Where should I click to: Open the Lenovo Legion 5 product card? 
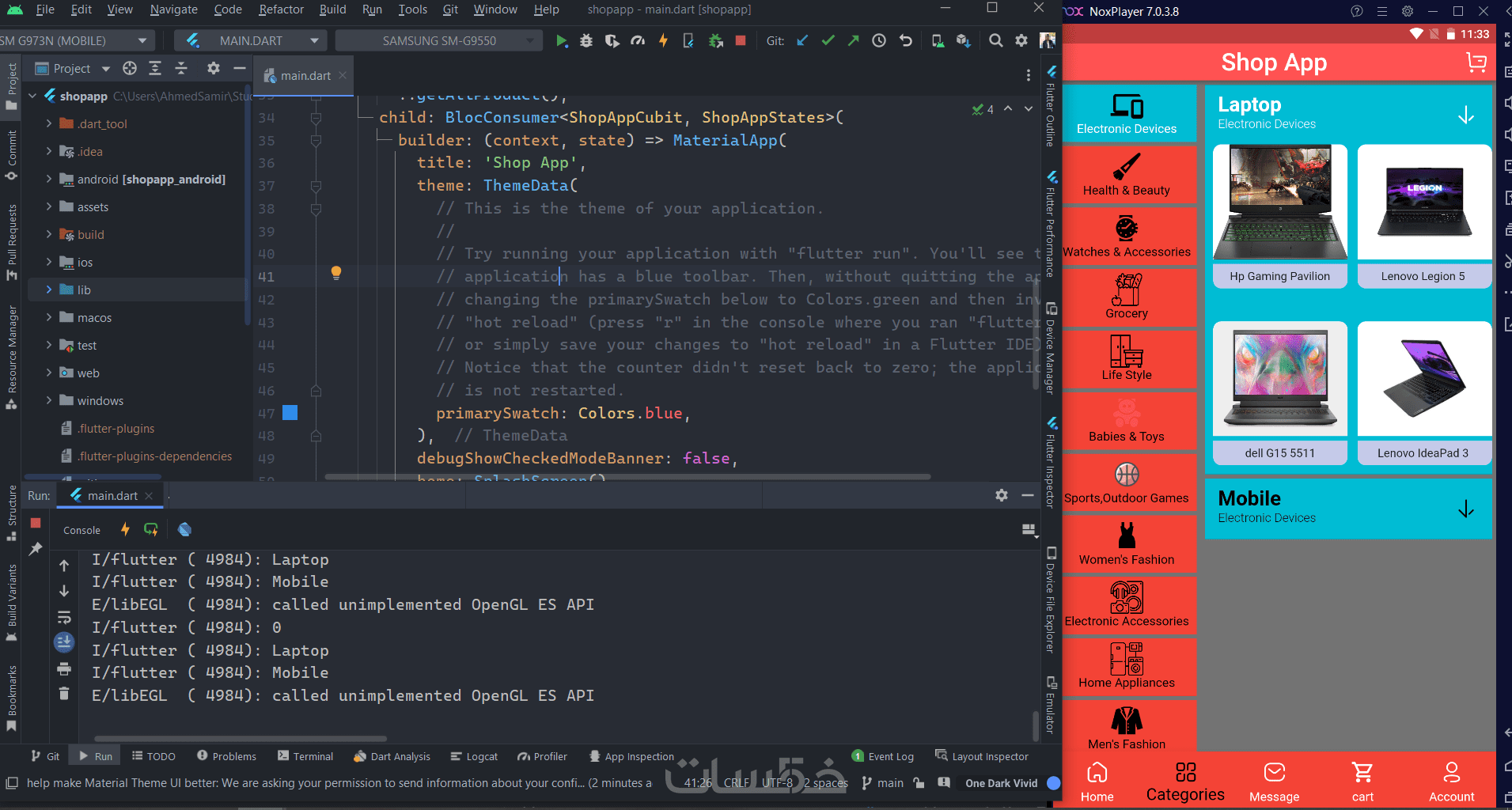(x=1424, y=216)
